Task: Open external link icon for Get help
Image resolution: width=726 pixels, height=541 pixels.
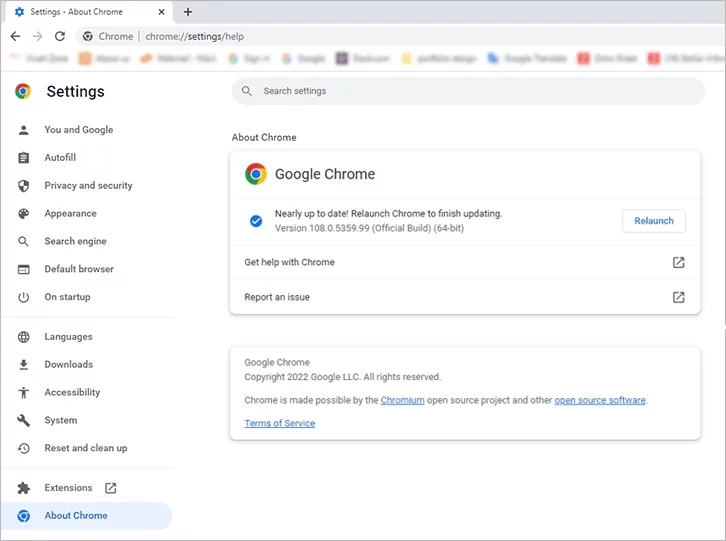Action: tap(678, 262)
